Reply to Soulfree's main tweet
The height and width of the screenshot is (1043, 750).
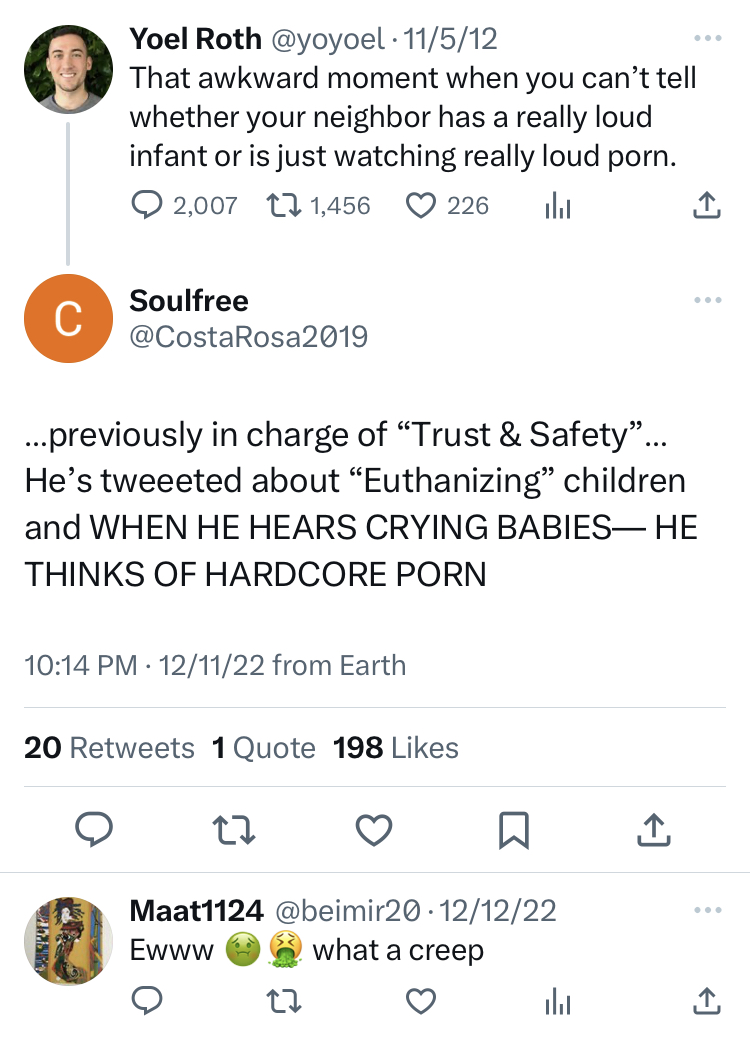tap(94, 828)
